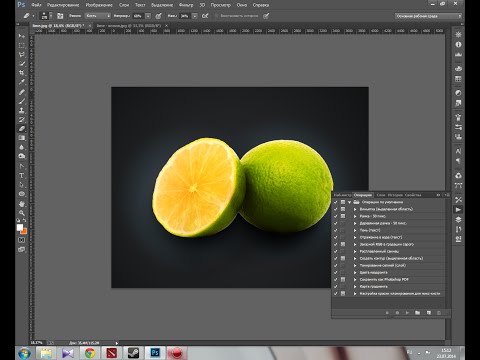480x360 pixels.
Task: Open the Layers panel dock icon
Action: tap(458, 219)
